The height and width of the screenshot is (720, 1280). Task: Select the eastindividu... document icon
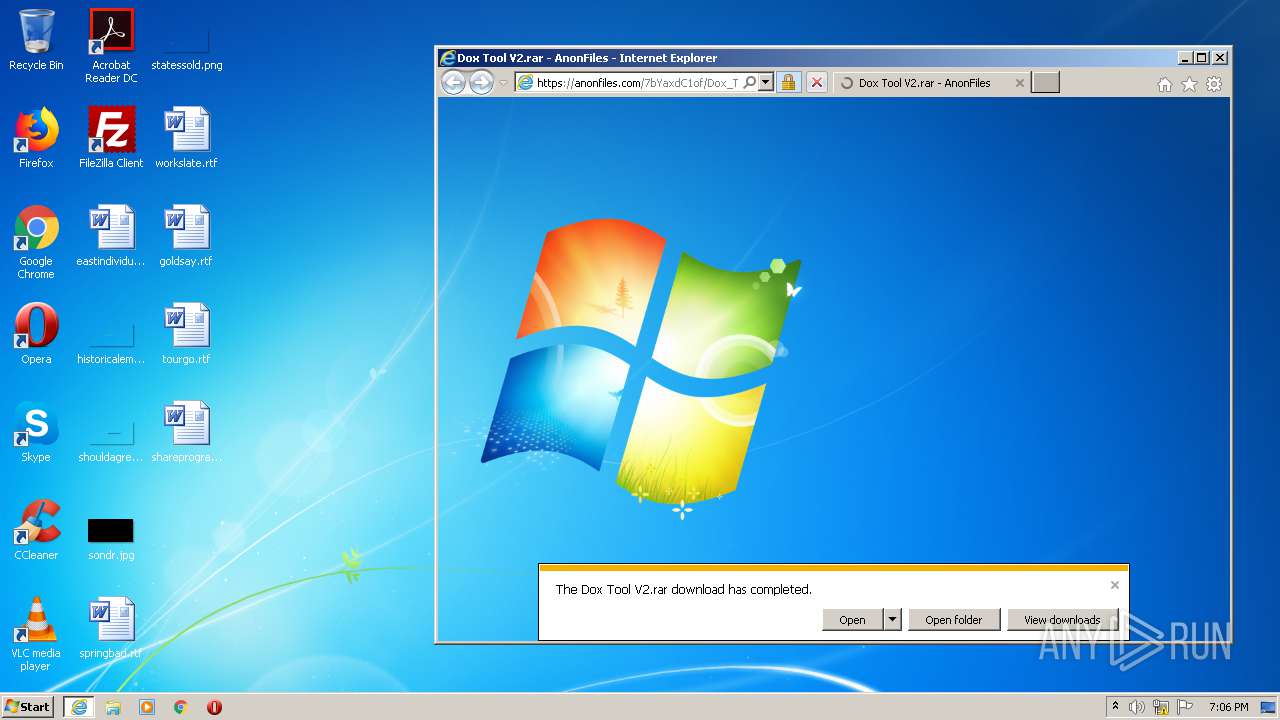pos(111,236)
